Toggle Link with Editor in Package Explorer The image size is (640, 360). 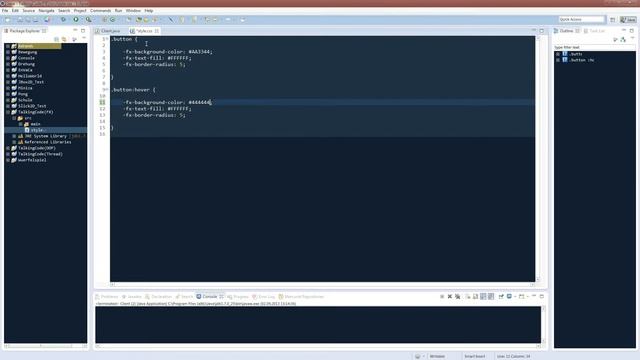(x=64, y=39)
